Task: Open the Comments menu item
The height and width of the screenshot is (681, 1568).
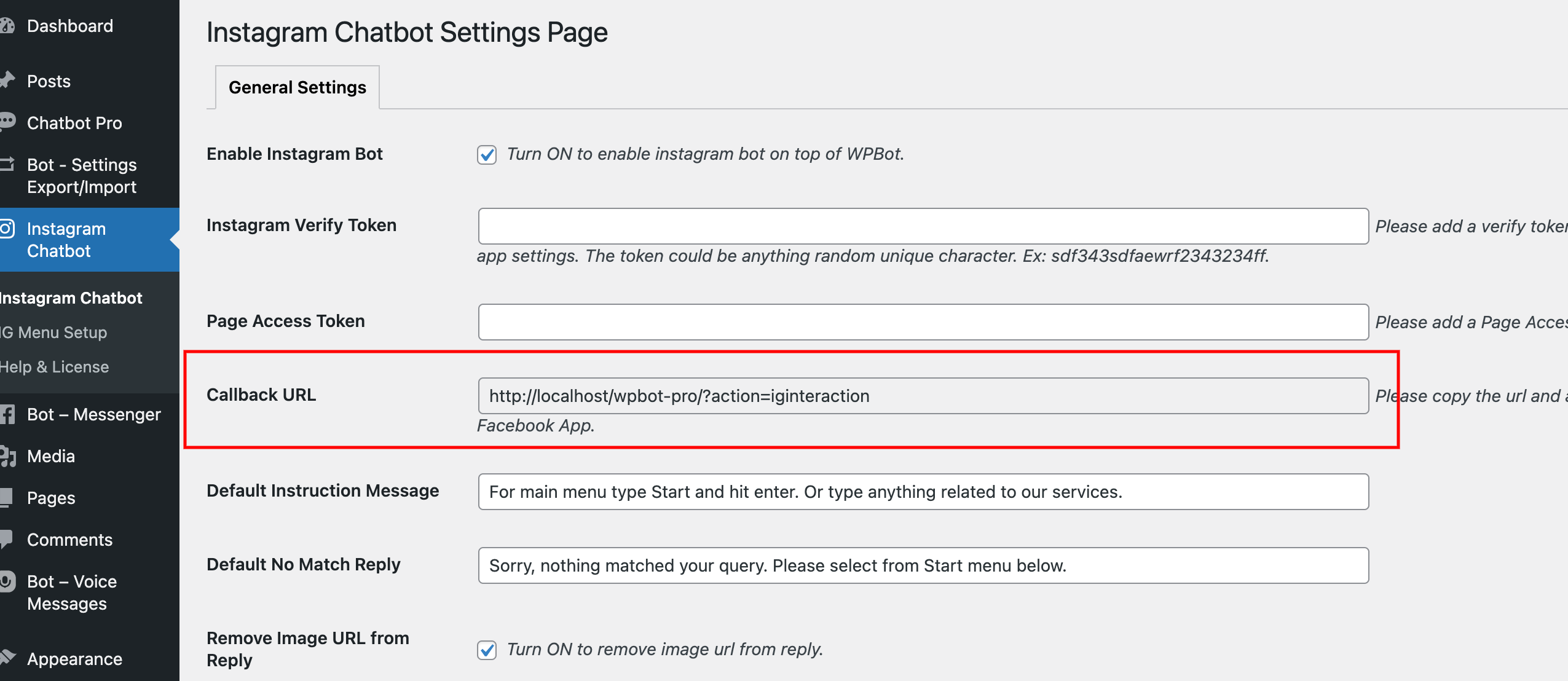Action: click(x=69, y=540)
